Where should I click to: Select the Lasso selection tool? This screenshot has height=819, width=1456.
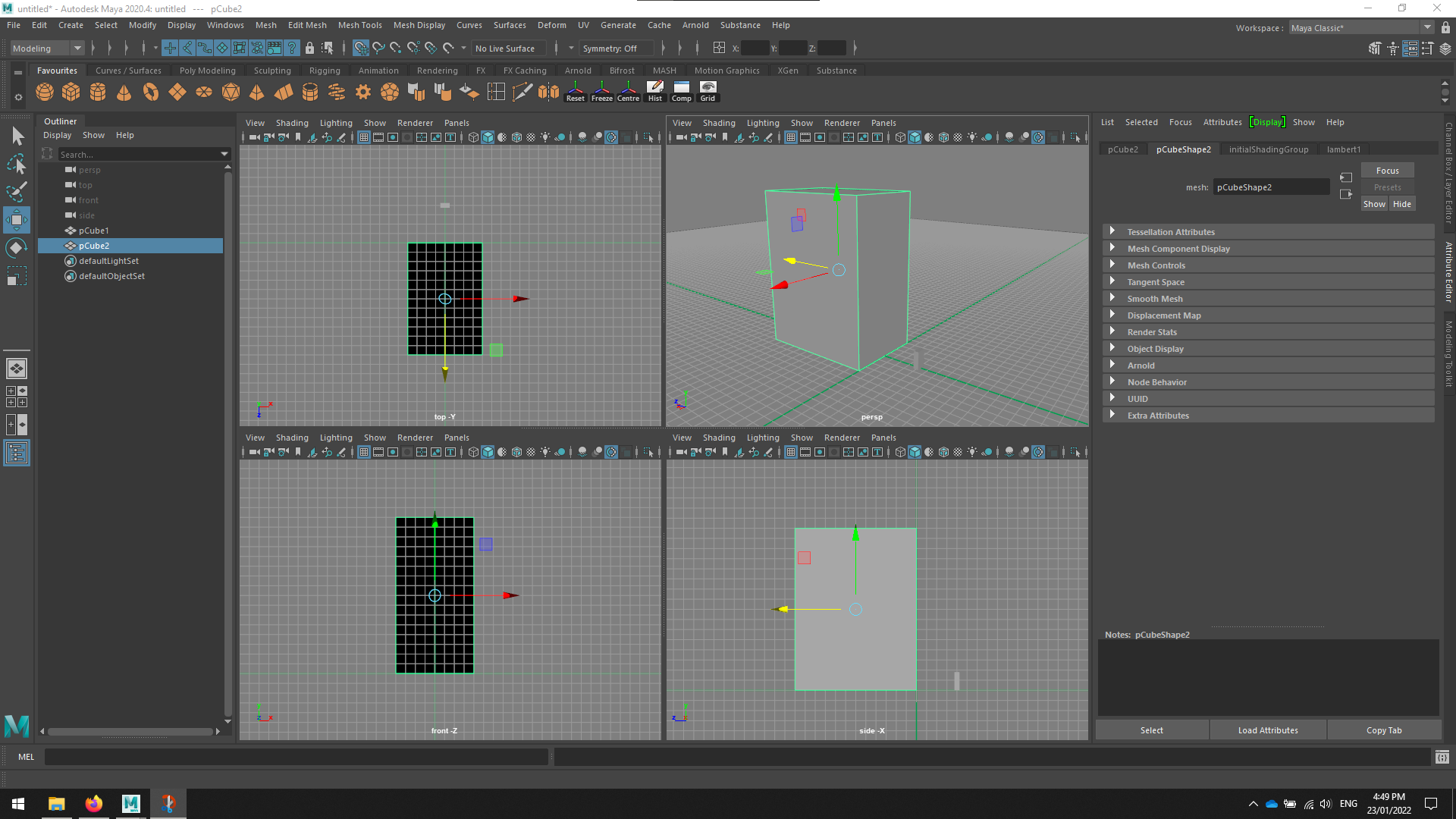coord(17,165)
